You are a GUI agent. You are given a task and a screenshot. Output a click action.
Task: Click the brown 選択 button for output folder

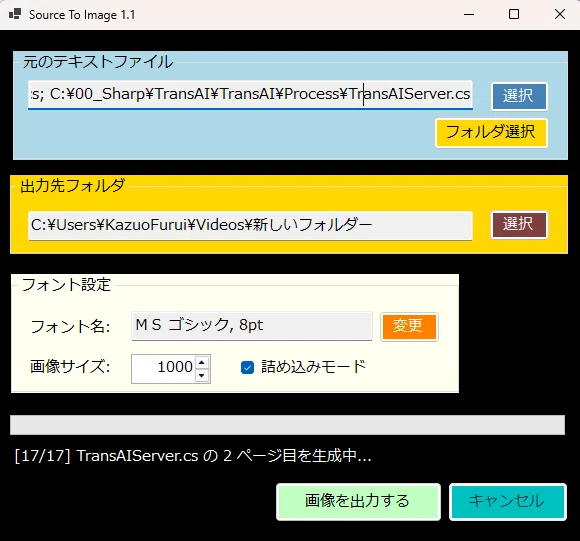click(519, 224)
